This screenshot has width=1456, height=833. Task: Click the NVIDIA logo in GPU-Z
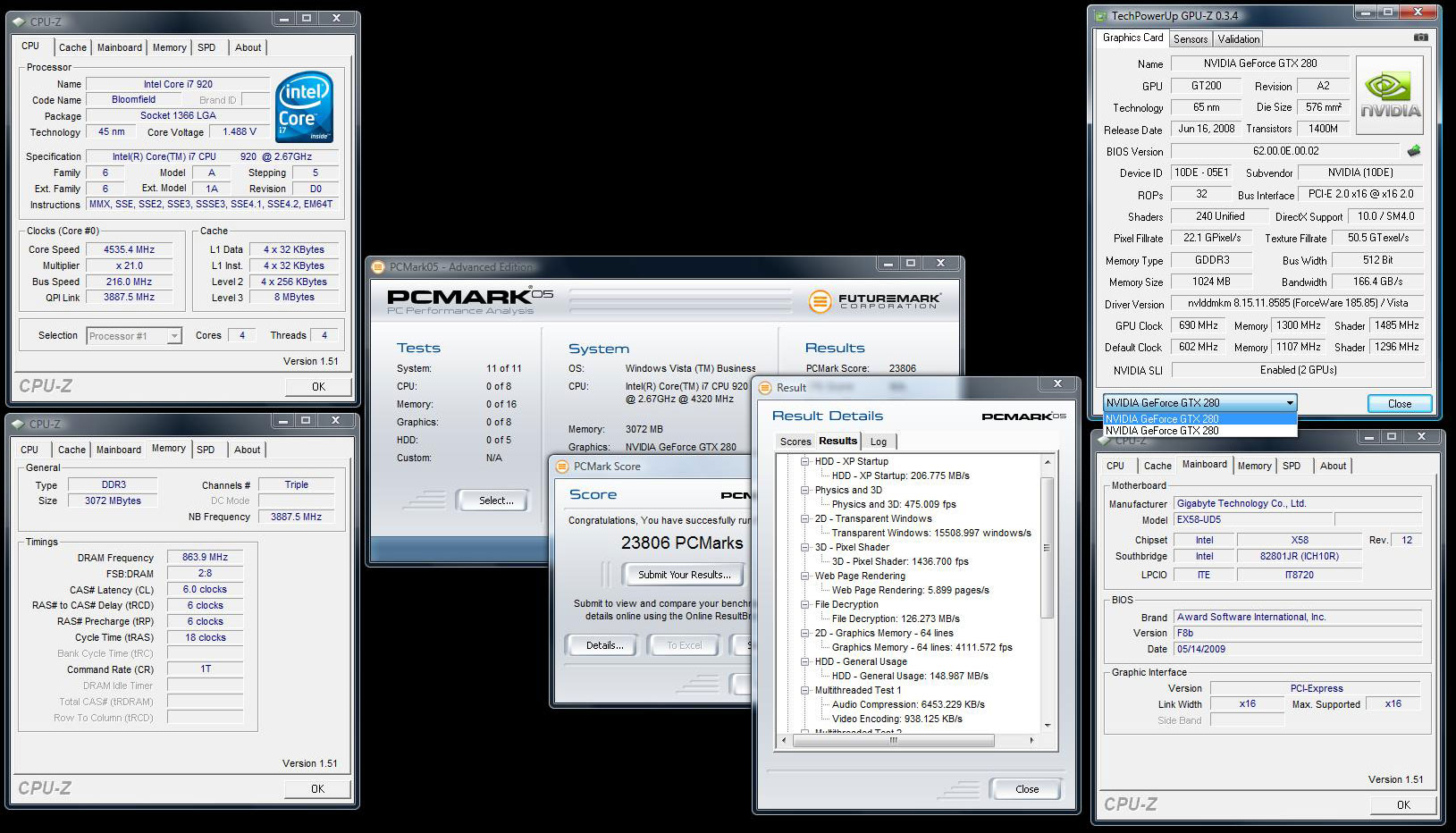click(x=1390, y=96)
